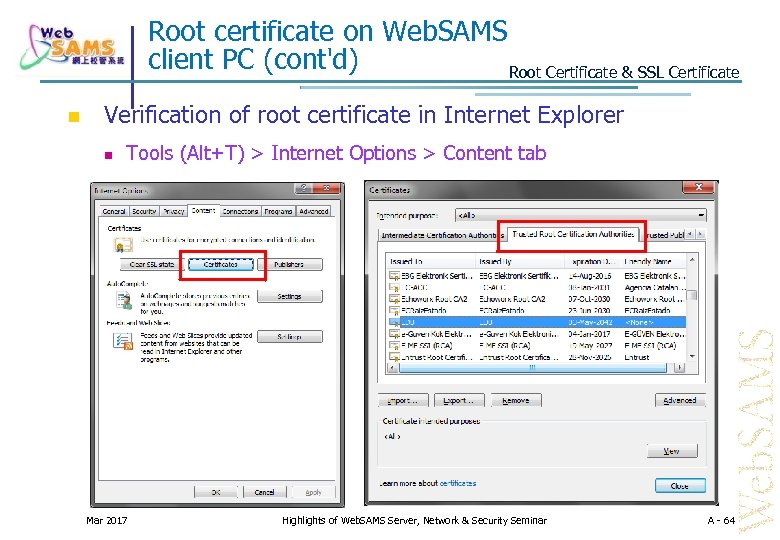
Task: Click the Advanced button in Certificates dialog
Action: click(x=680, y=400)
